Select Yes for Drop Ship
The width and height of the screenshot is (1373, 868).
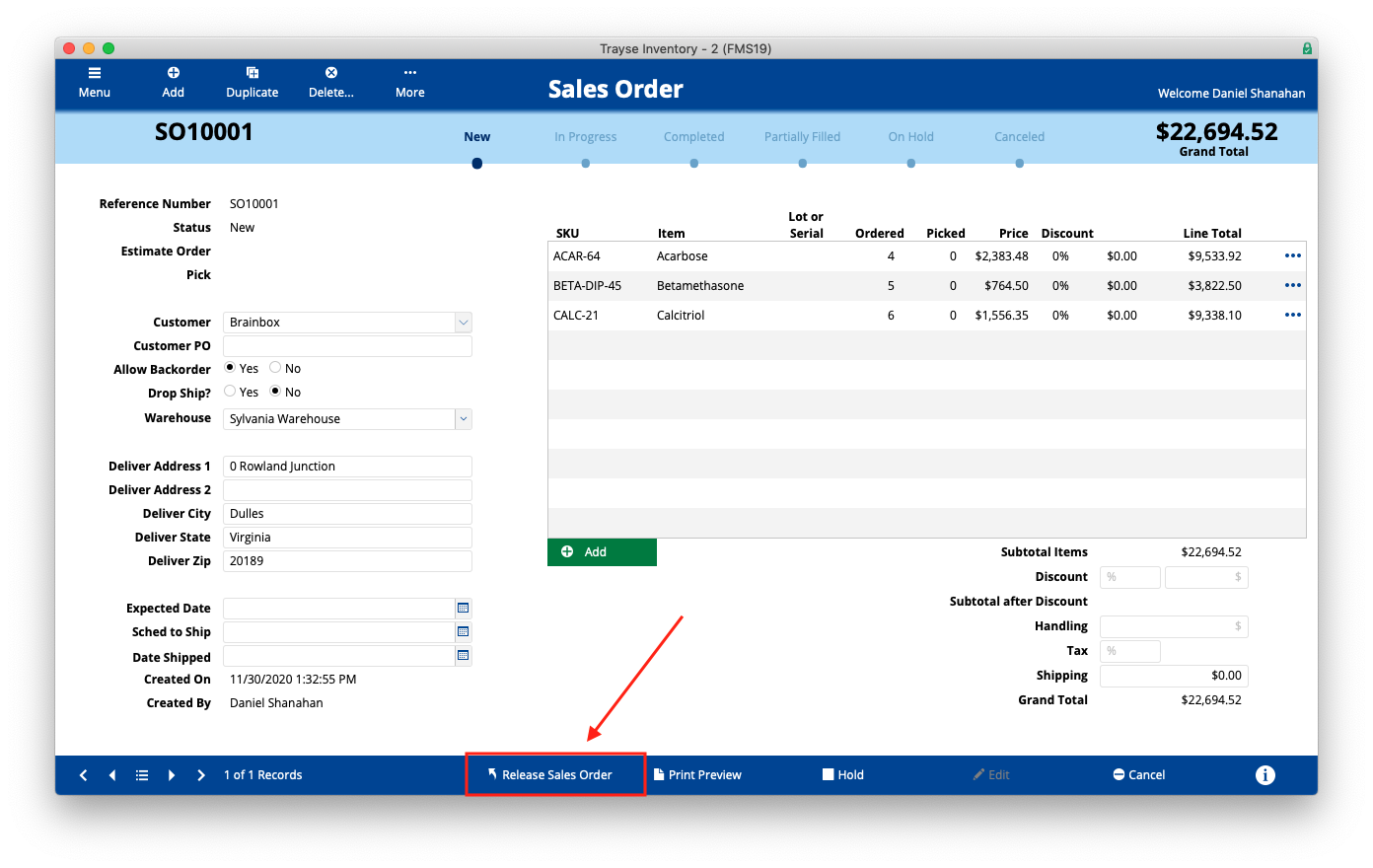point(230,392)
